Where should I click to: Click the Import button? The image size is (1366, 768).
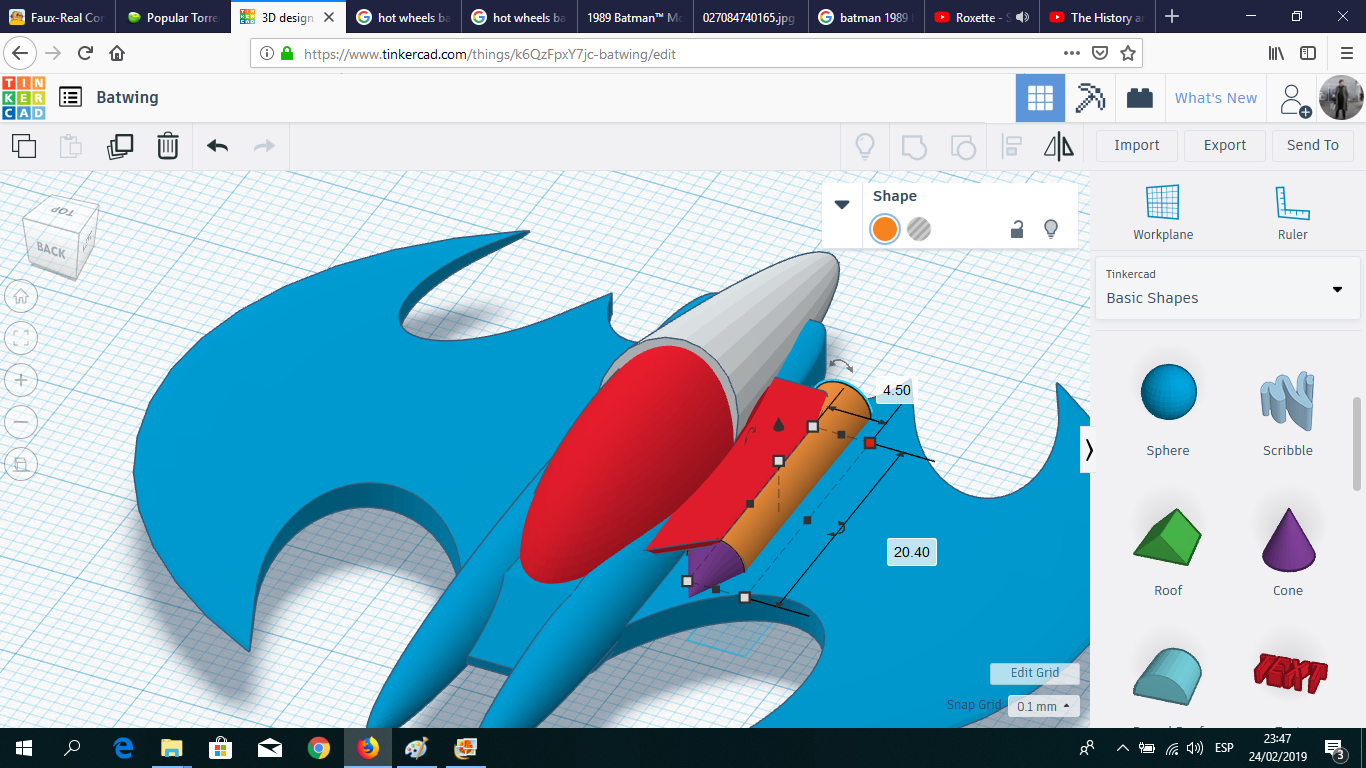point(1137,145)
